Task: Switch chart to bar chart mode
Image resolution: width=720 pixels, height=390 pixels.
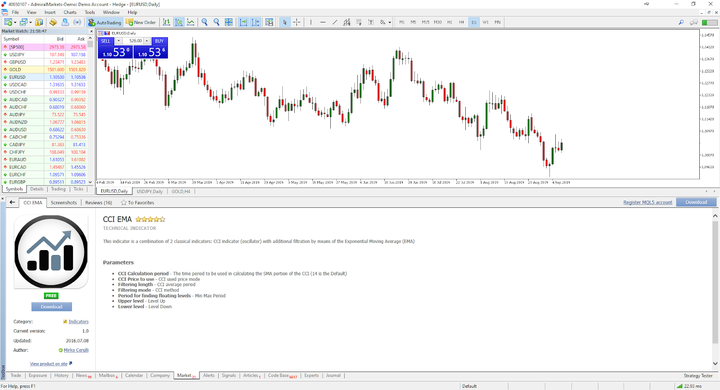Action: (x=166, y=22)
